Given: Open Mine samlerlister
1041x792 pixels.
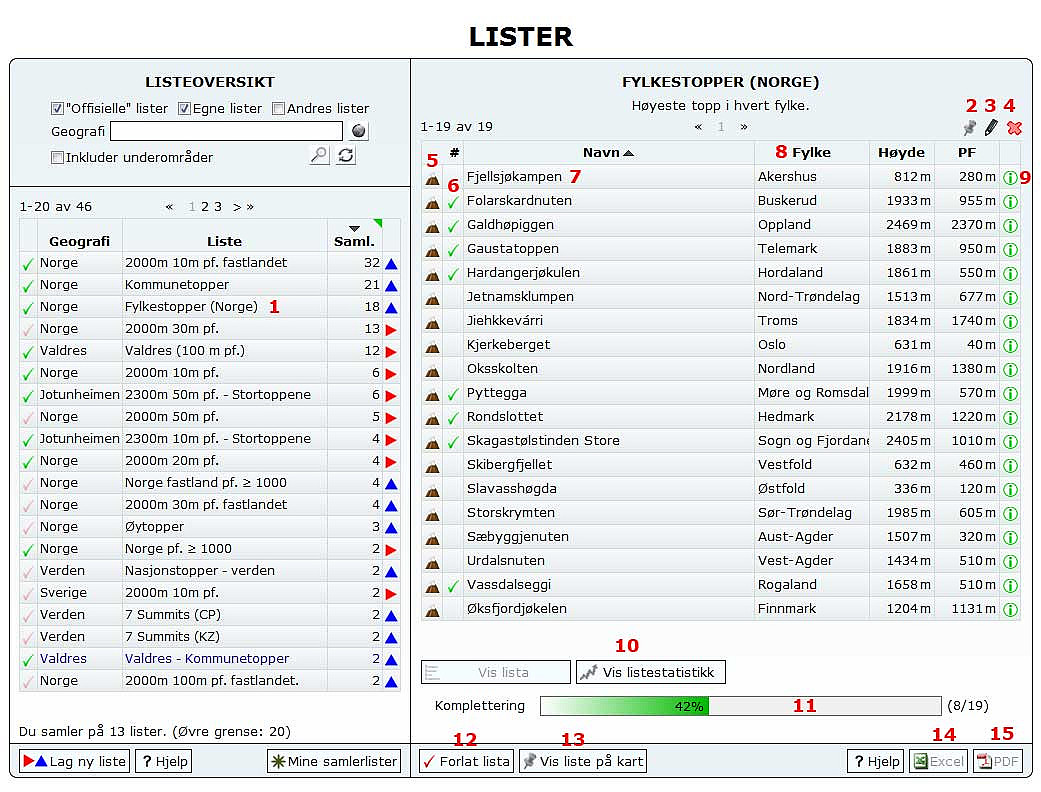Looking at the screenshot, I should (x=334, y=761).
